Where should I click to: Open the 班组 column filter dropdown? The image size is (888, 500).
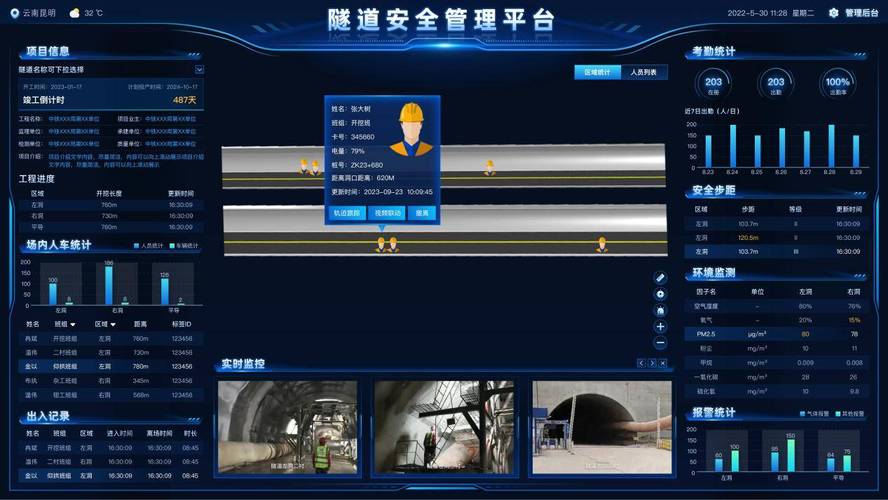[x=72, y=324]
